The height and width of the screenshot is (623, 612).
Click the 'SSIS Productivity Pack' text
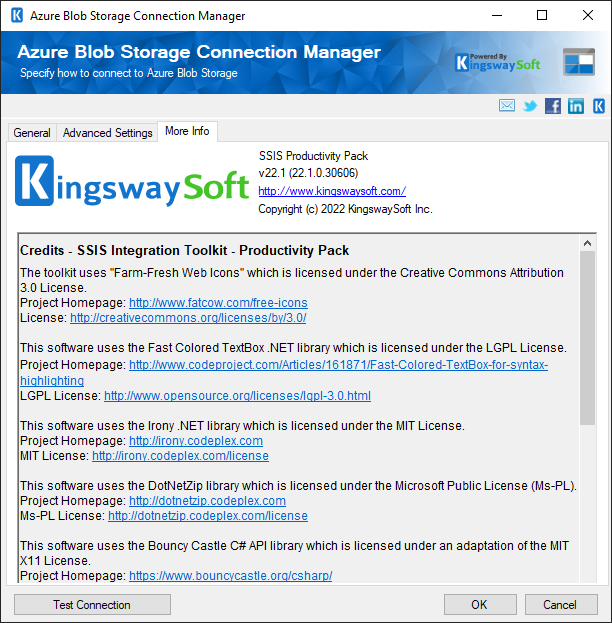(313, 156)
